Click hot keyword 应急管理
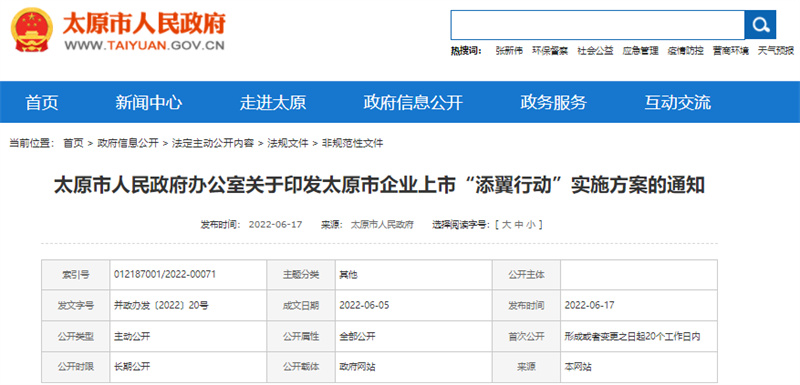The image size is (800, 385). click(x=640, y=51)
